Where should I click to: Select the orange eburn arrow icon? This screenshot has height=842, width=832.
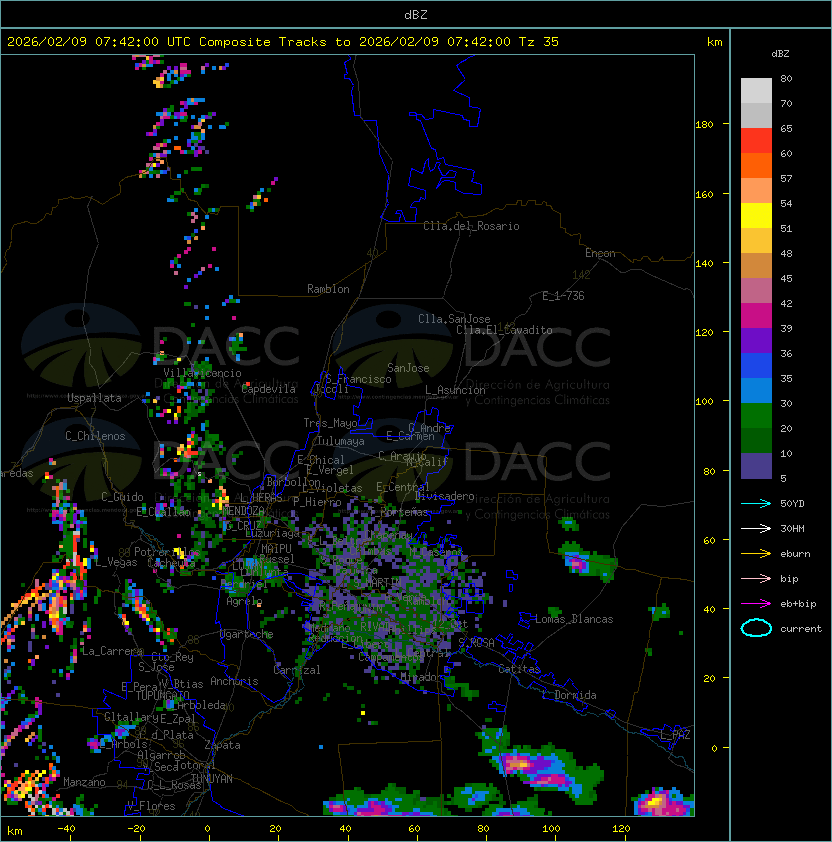[x=756, y=553]
